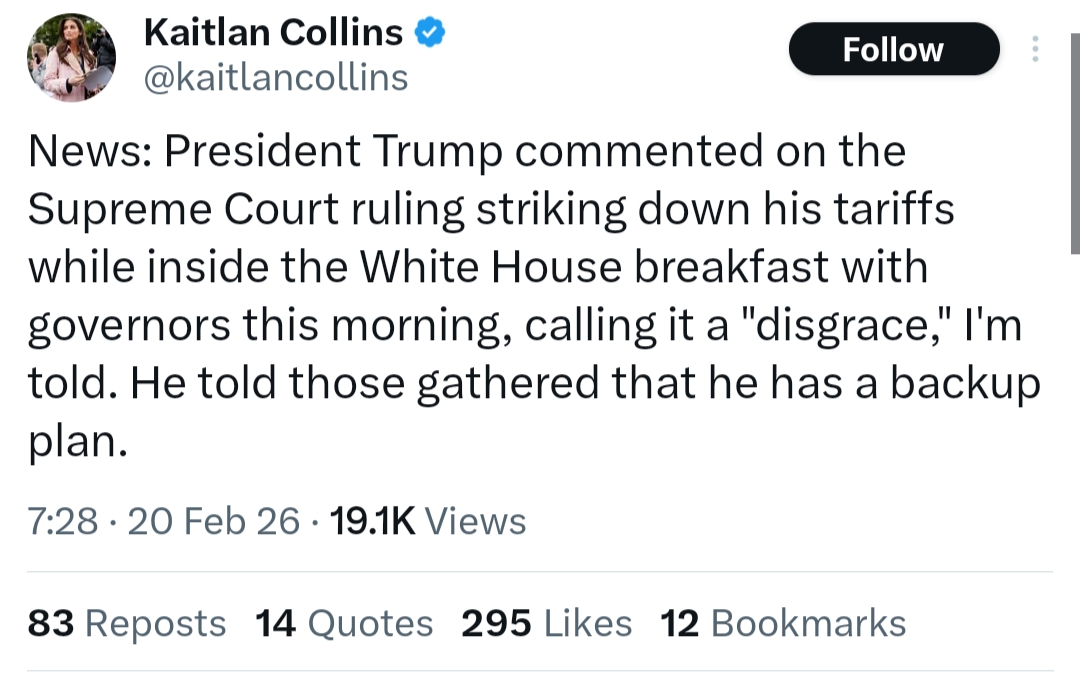Screen dimensions: 1080x673
Task: Click the 20 Feb 26 date
Action: [x=214, y=521]
